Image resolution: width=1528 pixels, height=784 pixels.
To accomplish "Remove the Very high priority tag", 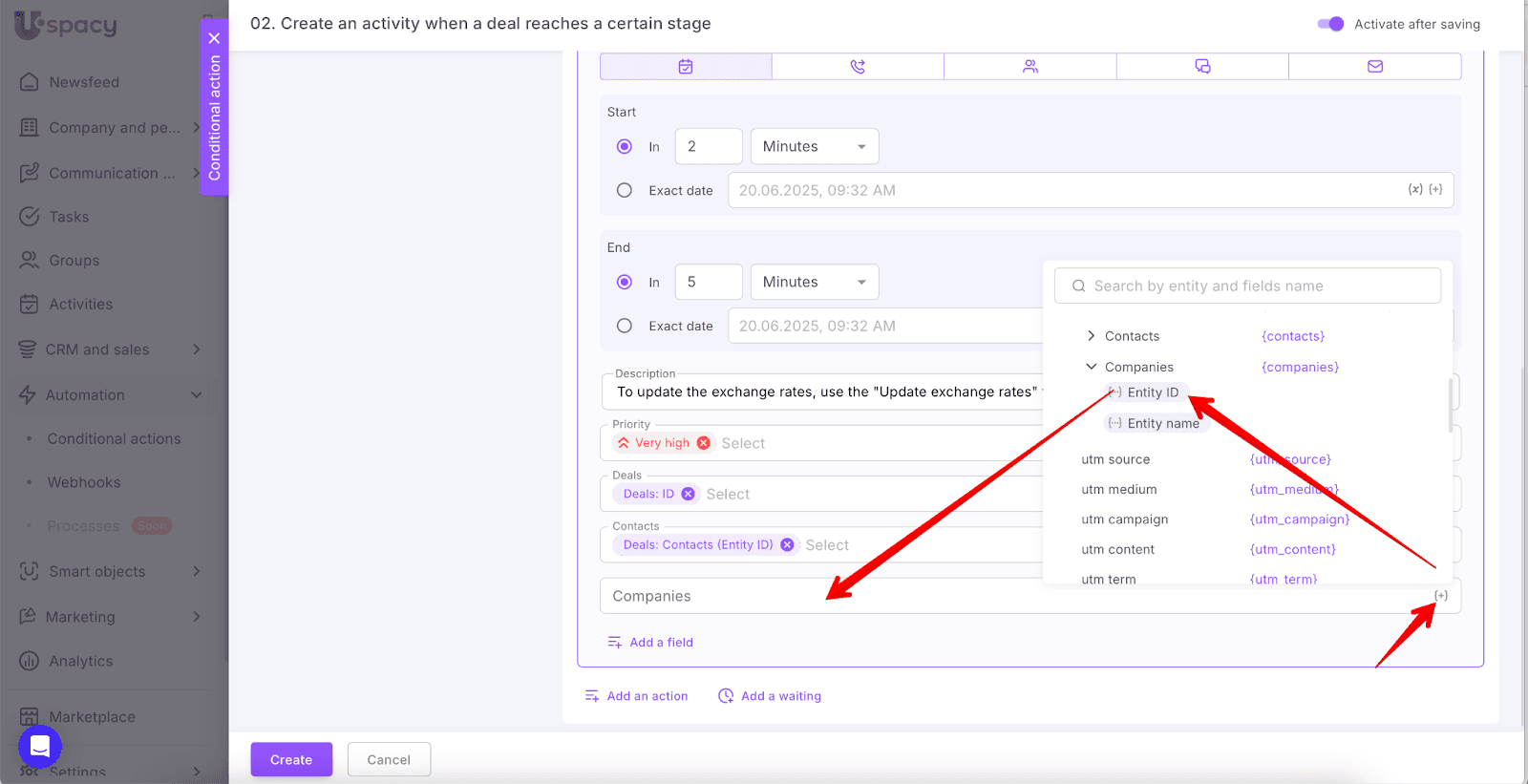I will coord(704,443).
